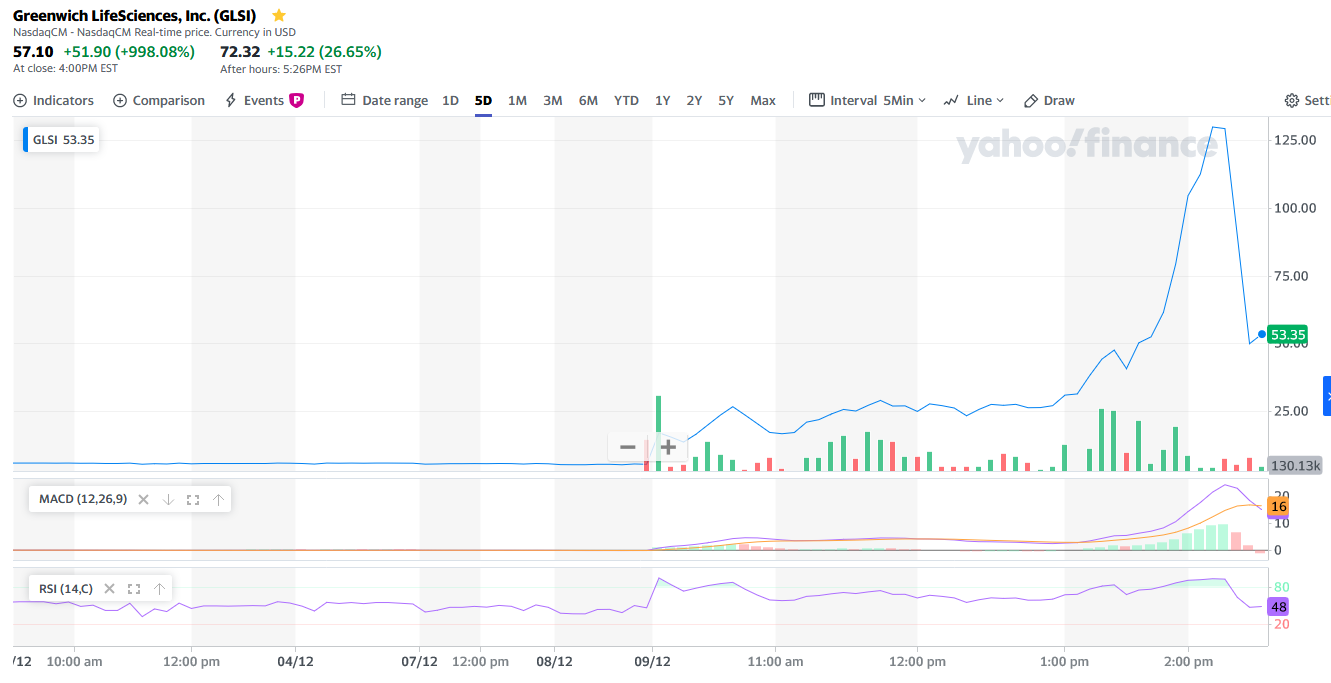The width and height of the screenshot is (1331, 683).
Task: Select the 3M range tab
Action: 552,100
